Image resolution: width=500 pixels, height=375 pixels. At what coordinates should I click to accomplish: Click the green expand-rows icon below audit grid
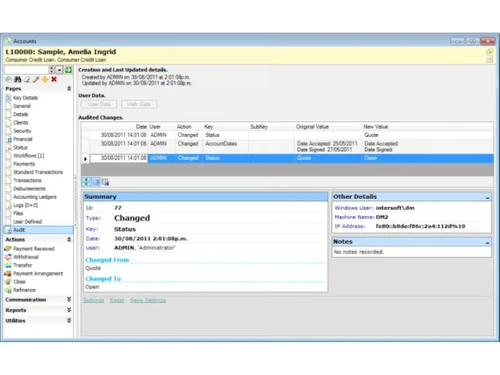(x=86, y=182)
